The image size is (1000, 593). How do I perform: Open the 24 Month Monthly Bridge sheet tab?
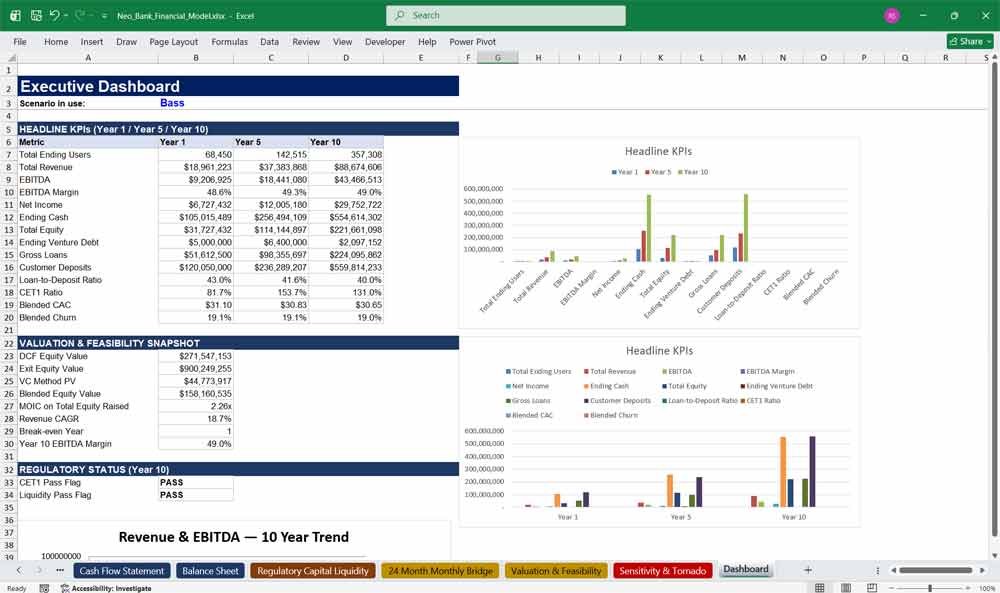(x=440, y=571)
